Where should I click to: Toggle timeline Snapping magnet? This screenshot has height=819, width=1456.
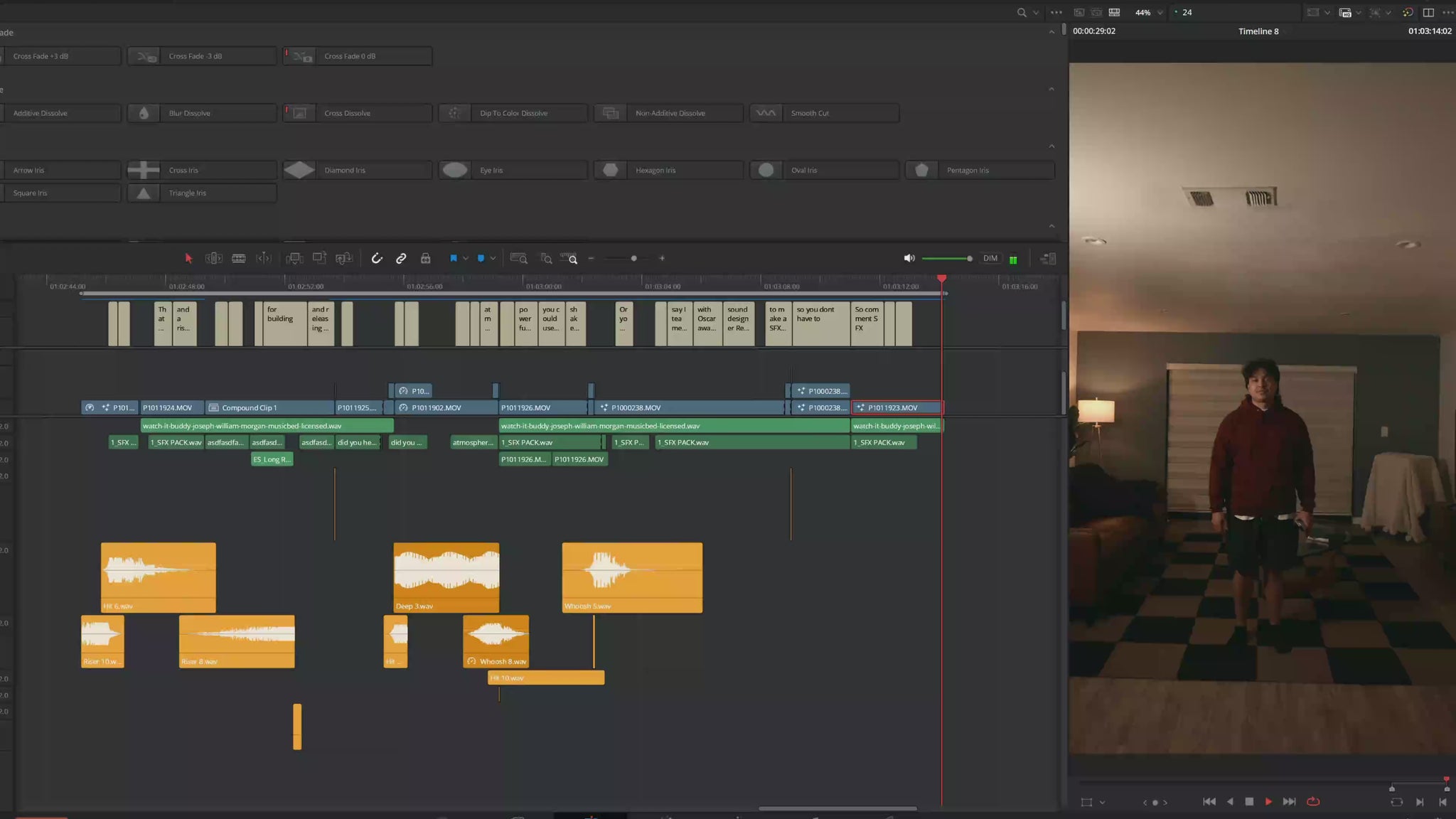[x=377, y=259]
